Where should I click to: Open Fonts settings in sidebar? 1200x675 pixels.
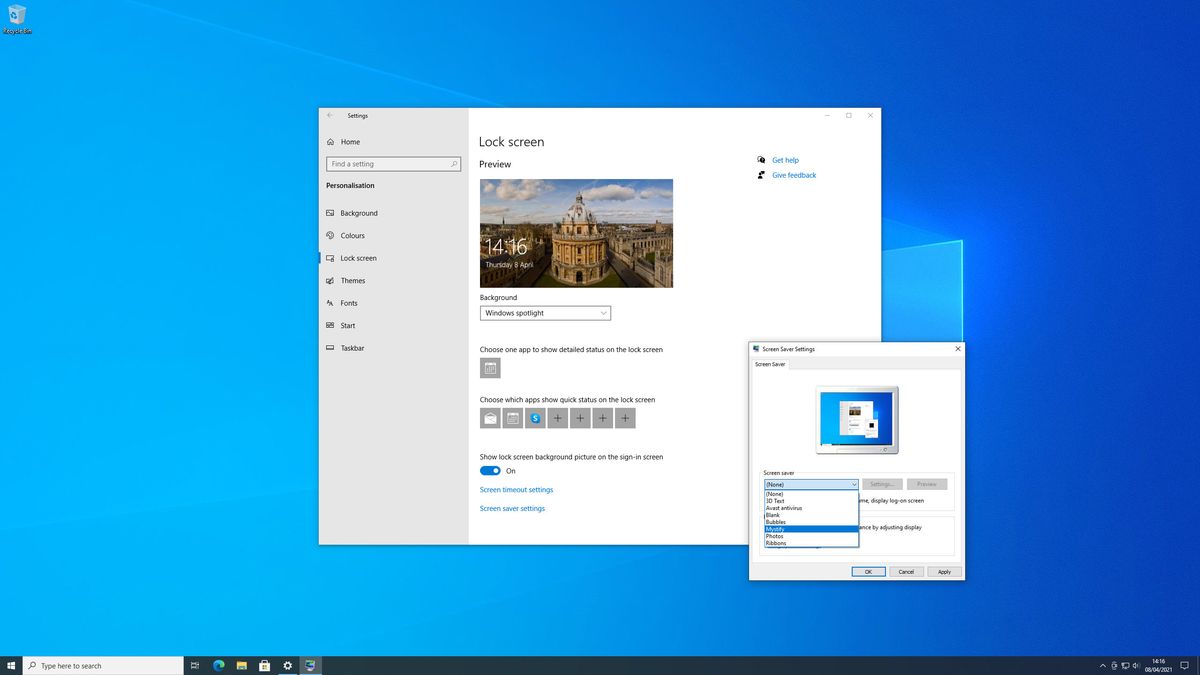[349, 303]
